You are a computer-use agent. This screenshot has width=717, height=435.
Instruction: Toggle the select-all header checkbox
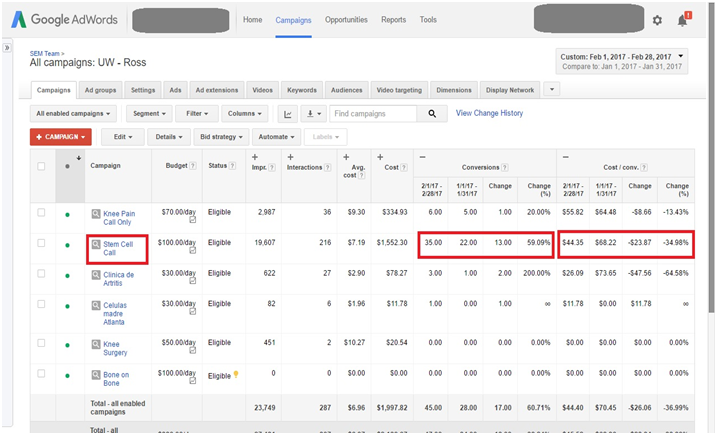(x=41, y=166)
